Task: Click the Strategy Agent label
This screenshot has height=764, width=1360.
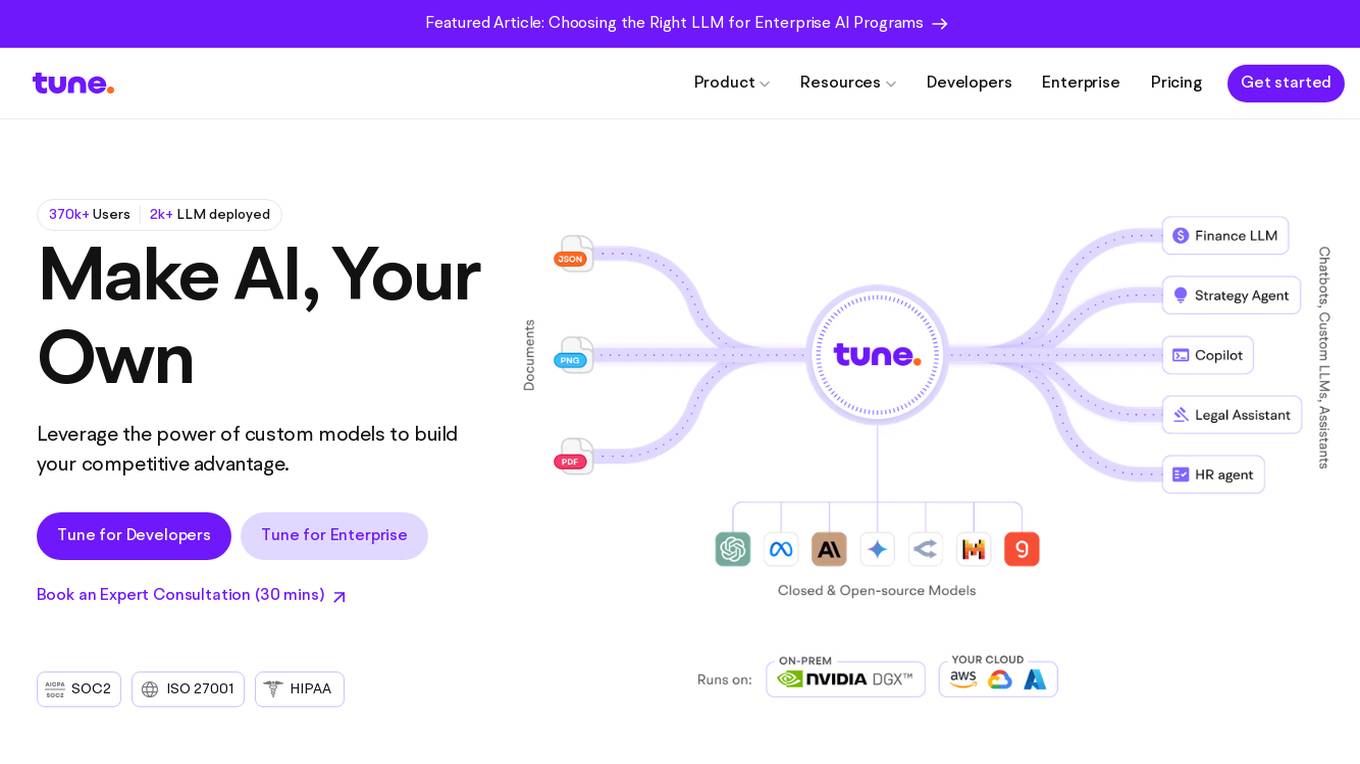Action: click(x=1242, y=296)
